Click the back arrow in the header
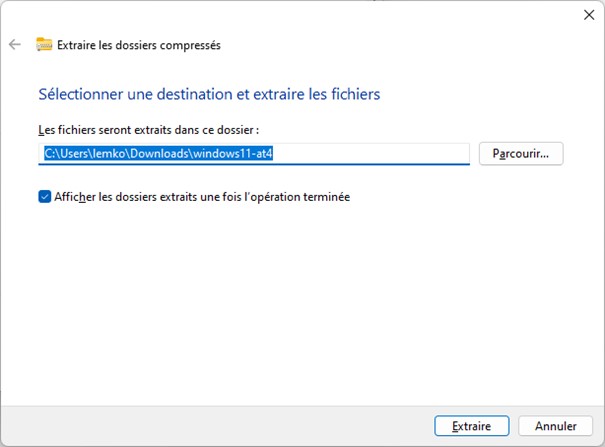 [x=14, y=45]
